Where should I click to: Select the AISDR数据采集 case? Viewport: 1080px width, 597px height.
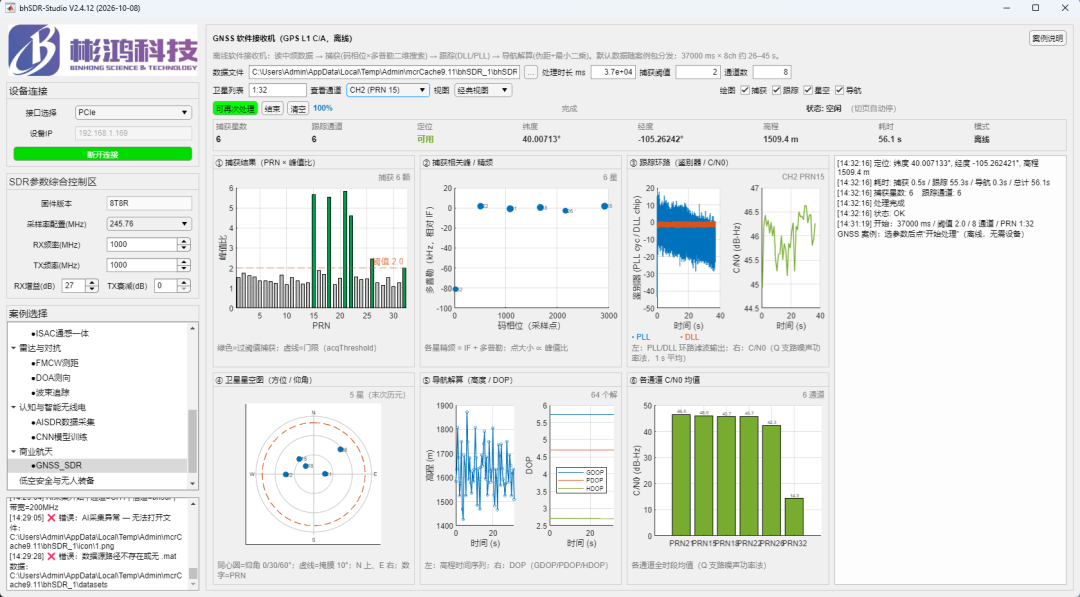pyautogui.click(x=63, y=422)
